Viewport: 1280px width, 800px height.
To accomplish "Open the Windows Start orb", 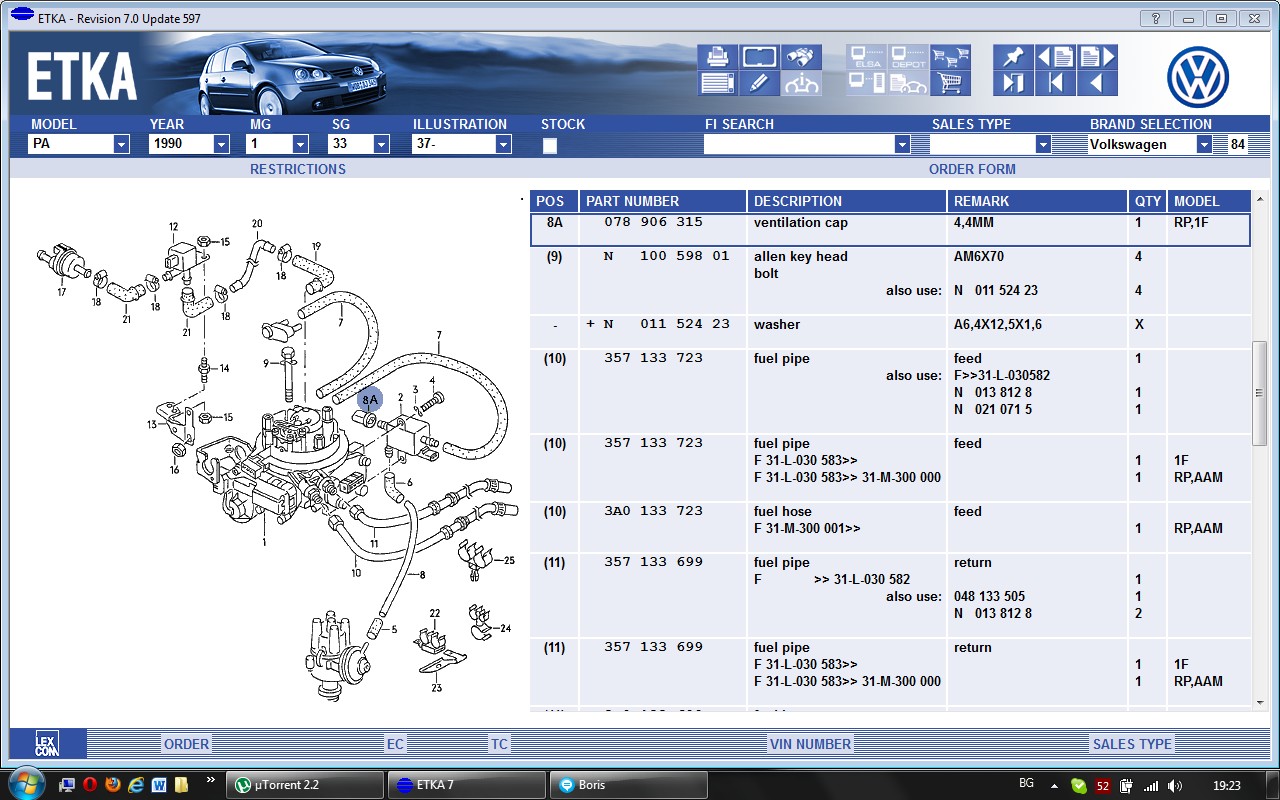I will coord(24,784).
